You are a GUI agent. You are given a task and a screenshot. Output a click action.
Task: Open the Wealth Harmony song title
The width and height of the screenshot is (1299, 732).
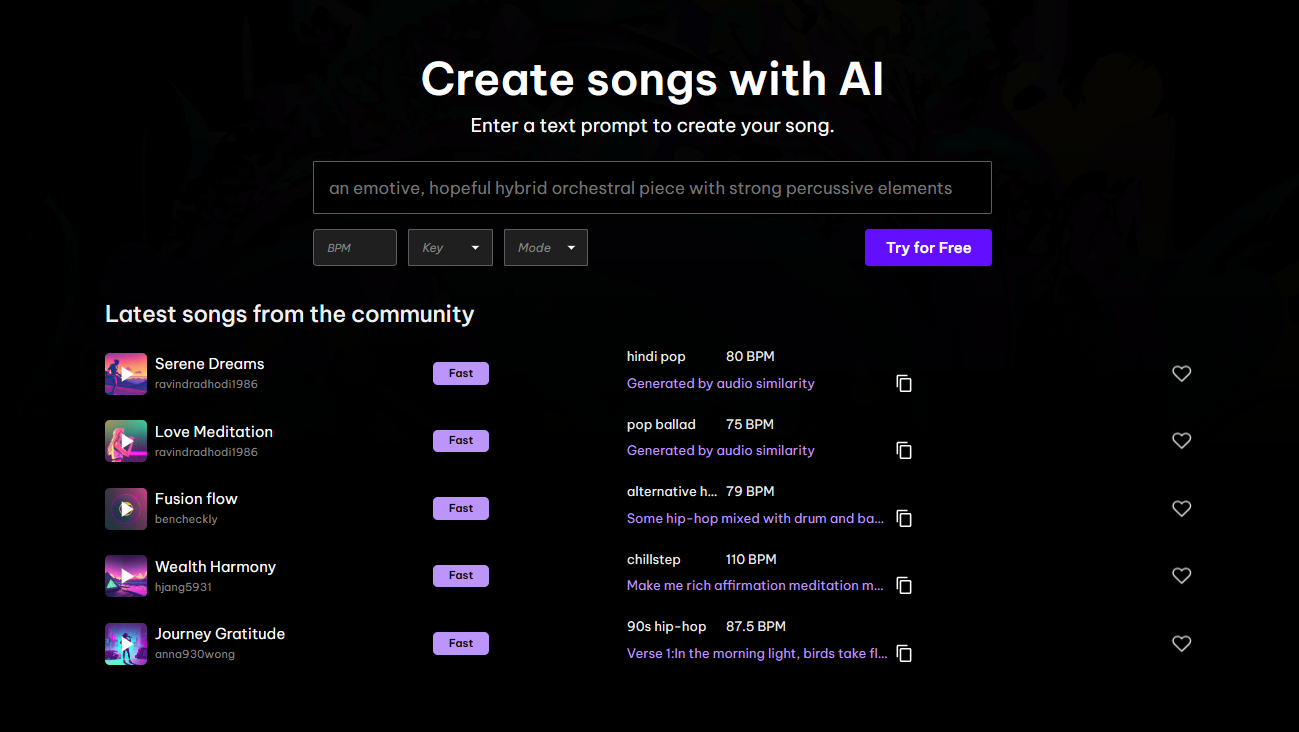pos(215,567)
